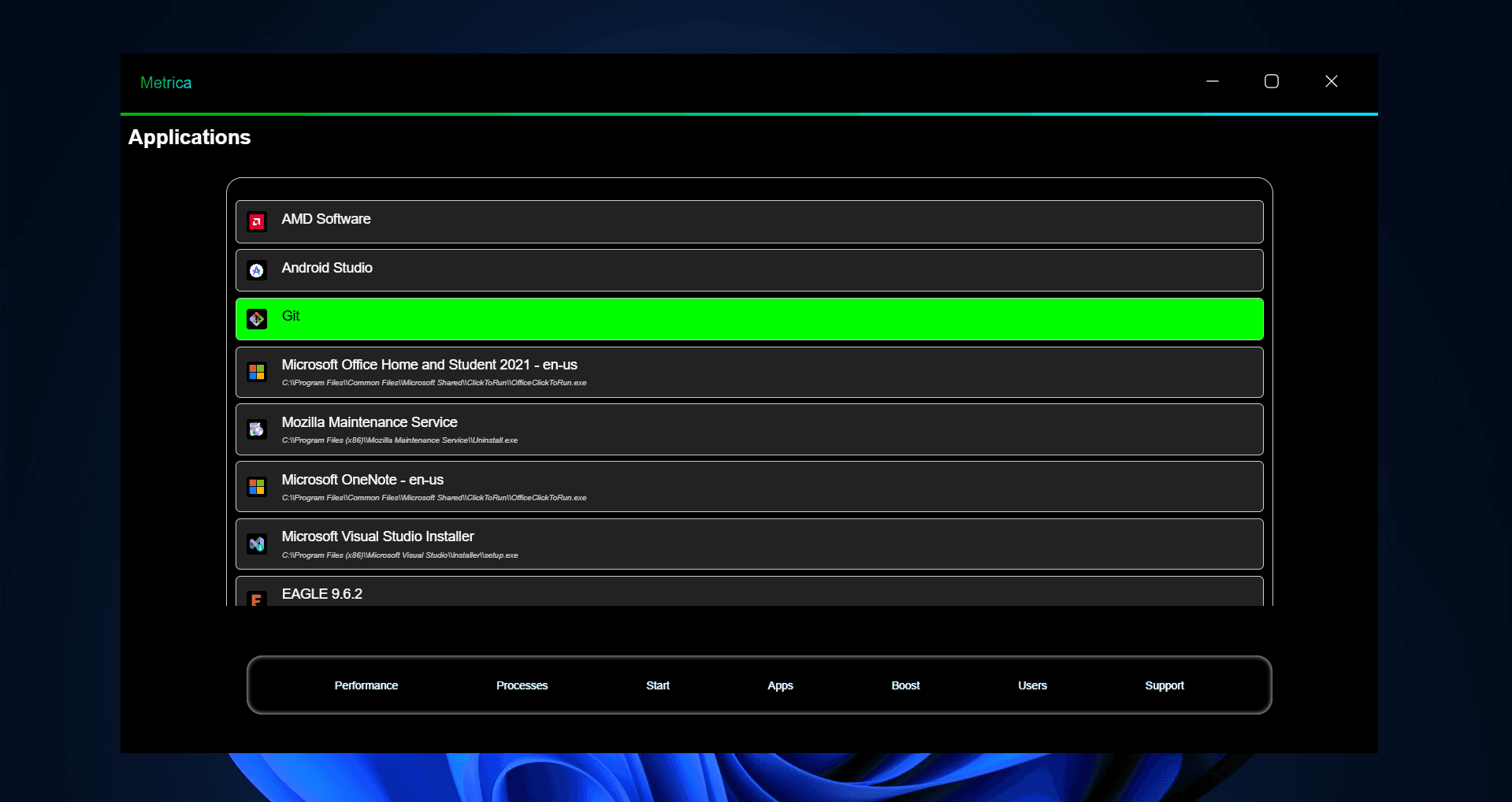Image resolution: width=1512 pixels, height=802 pixels.
Task: Open the Support section
Action: point(1165,685)
